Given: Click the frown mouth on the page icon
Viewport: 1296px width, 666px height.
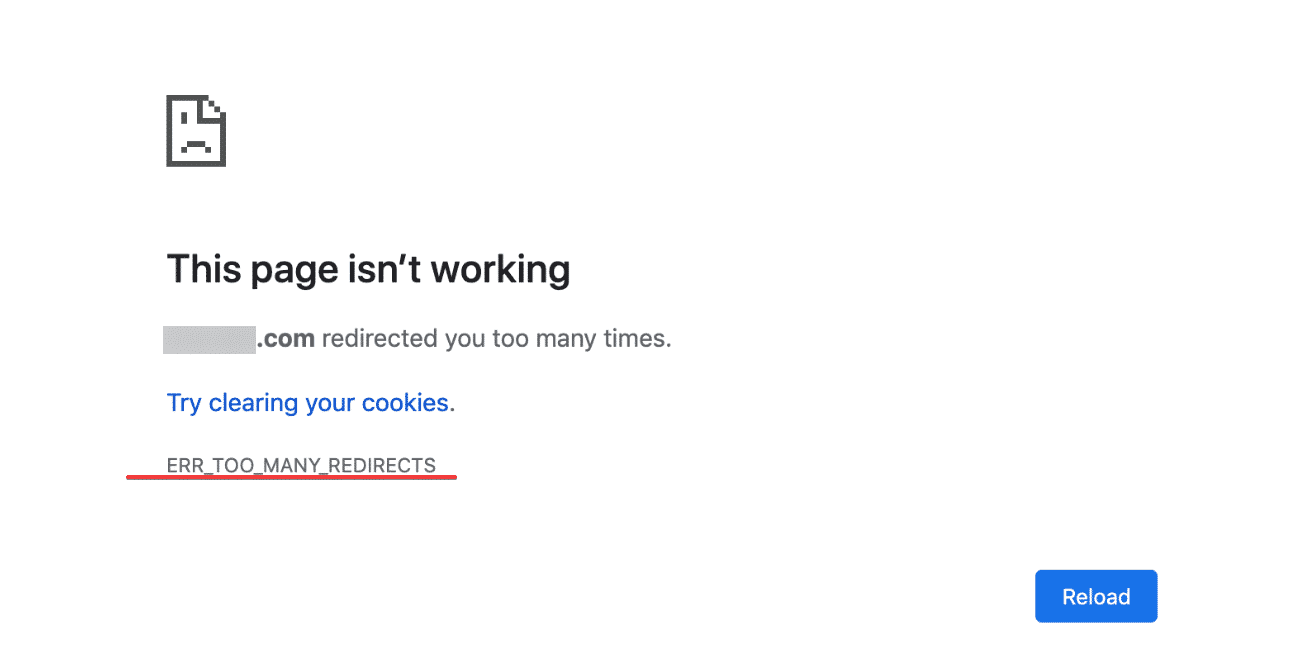Looking at the screenshot, I should [x=195, y=145].
